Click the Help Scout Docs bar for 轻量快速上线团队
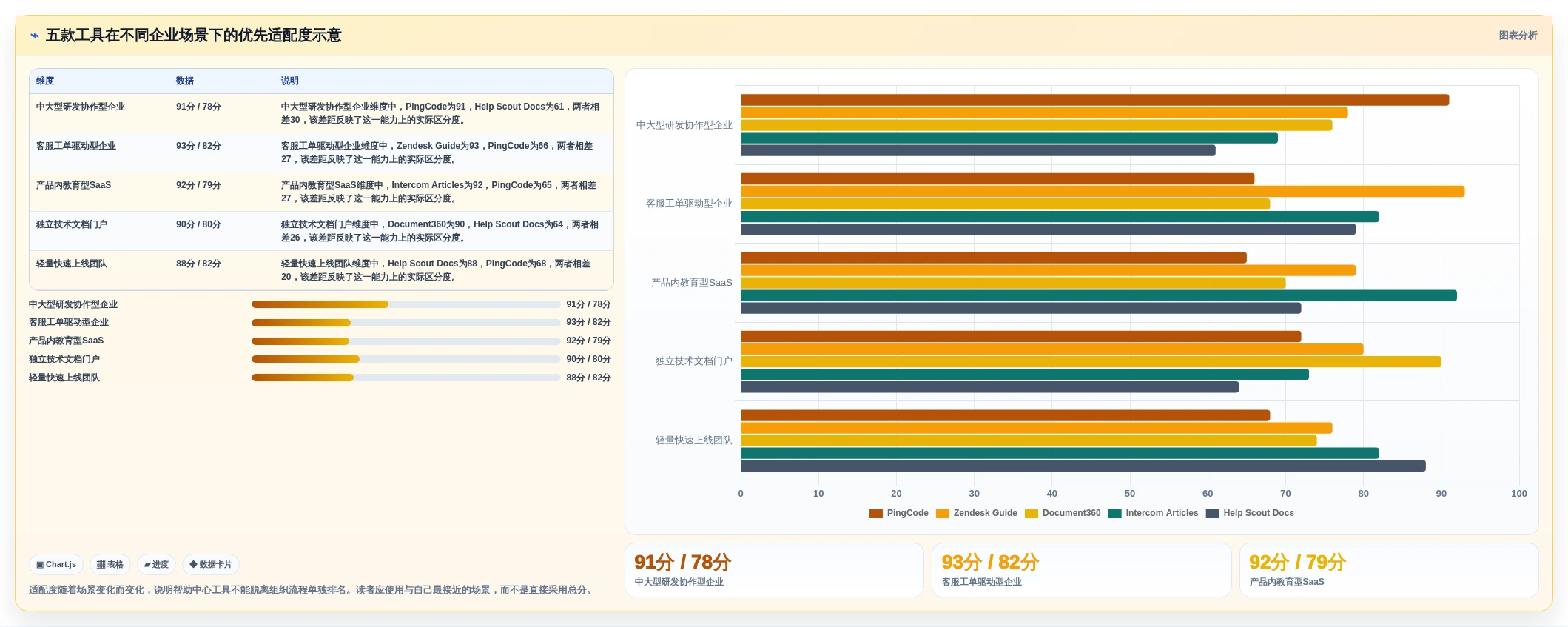 (x=1083, y=466)
